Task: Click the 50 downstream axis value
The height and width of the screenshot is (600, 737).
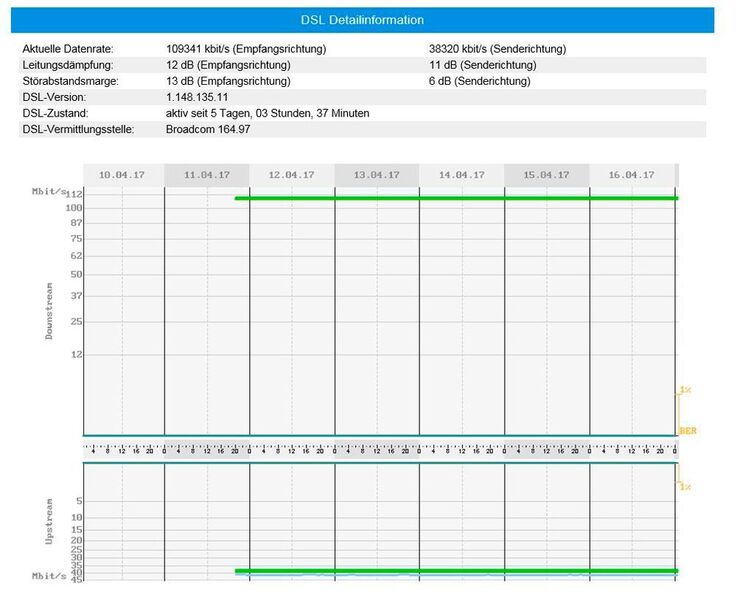Action: (77, 274)
